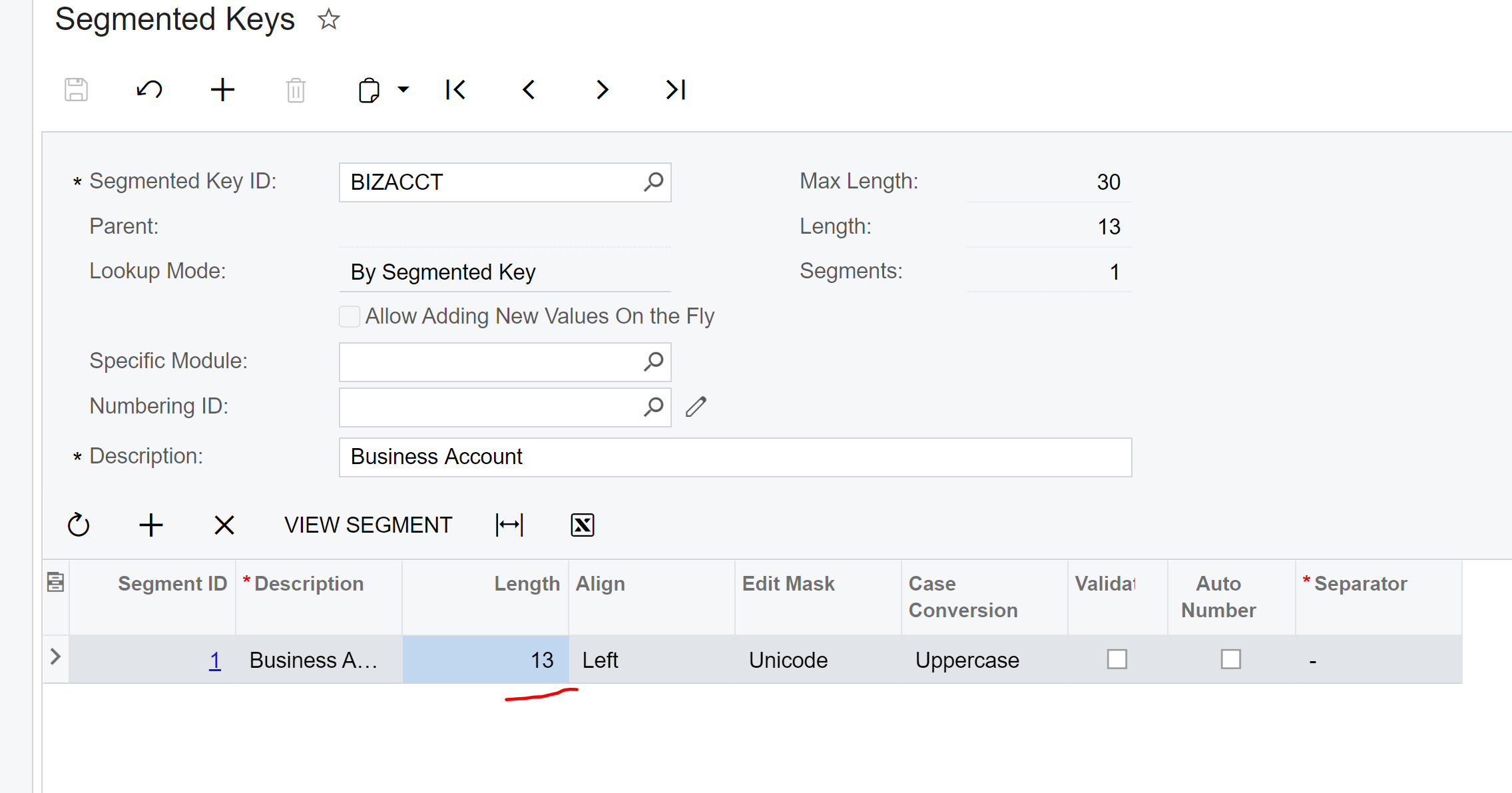1512x793 pixels.
Task: Toggle the Validate checkbox for segment 1
Action: coord(1117,659)
